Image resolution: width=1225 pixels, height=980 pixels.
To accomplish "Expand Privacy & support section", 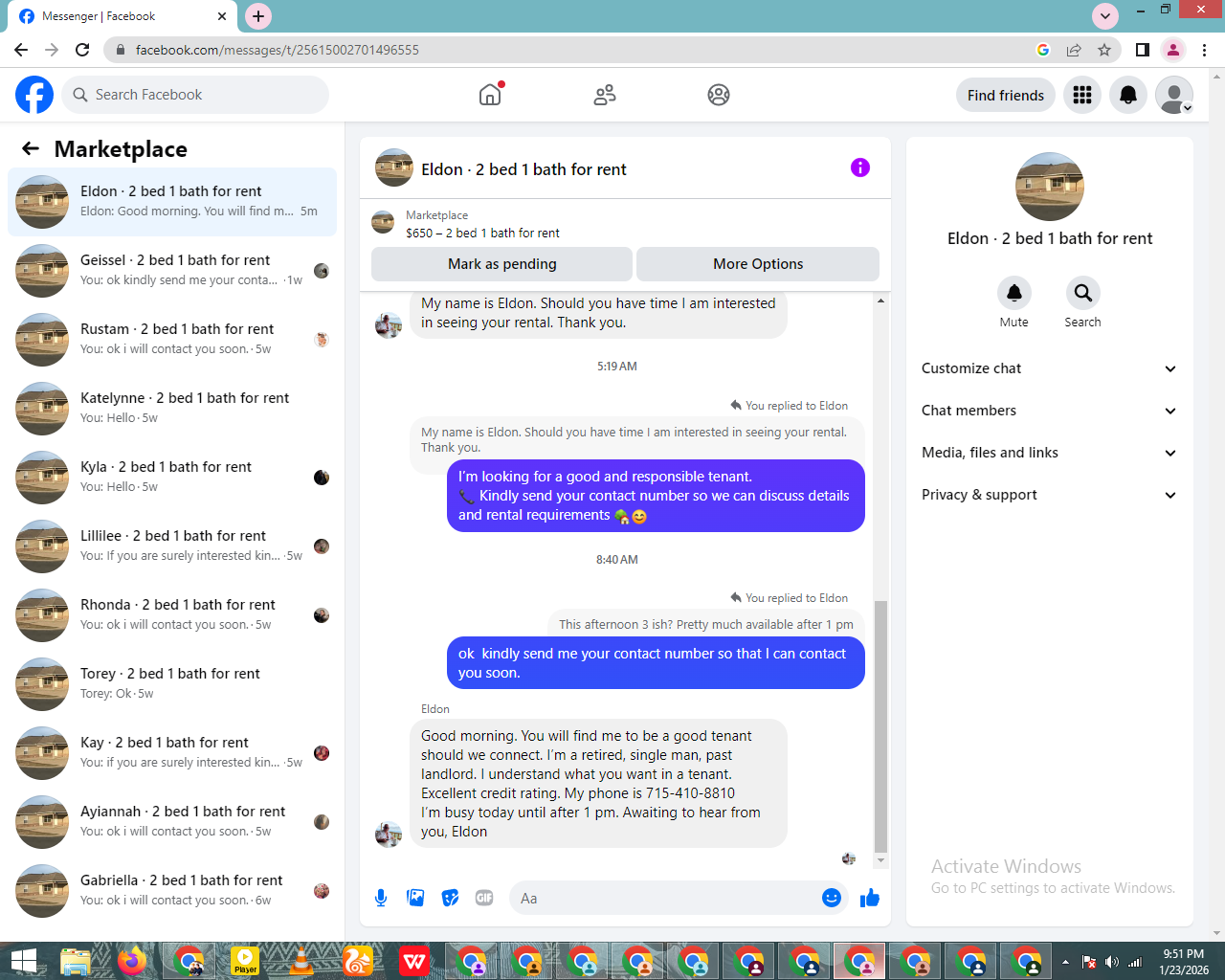I will [x=1049, y=495].
